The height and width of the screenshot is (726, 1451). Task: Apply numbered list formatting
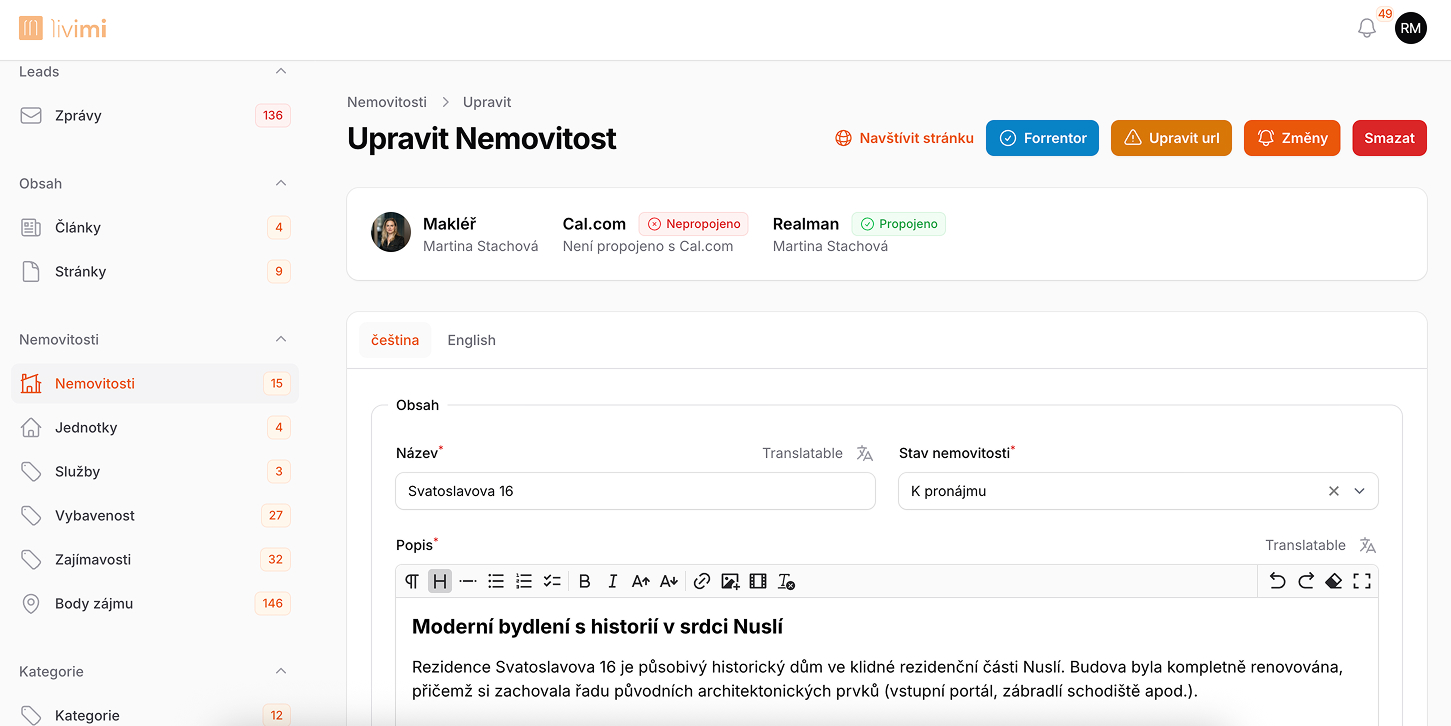(x=523, y=581)
